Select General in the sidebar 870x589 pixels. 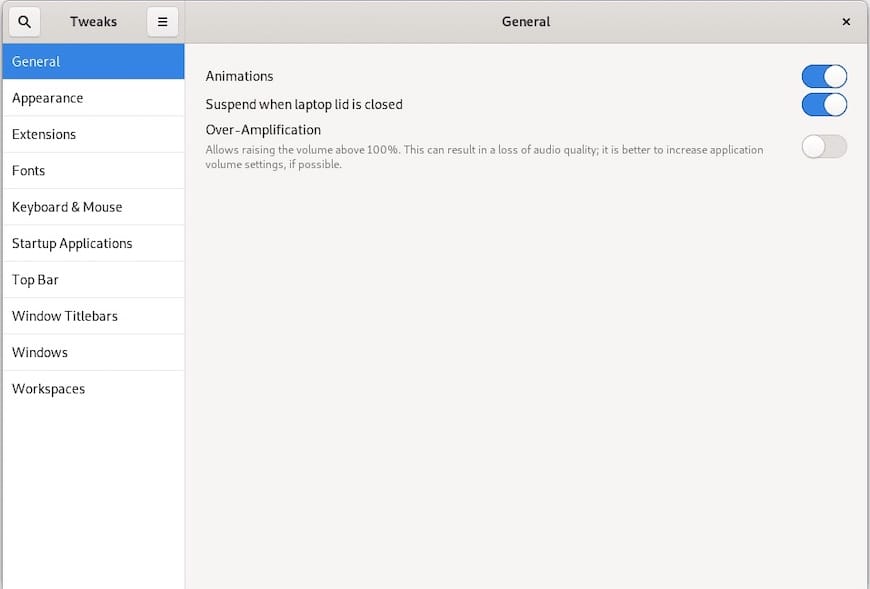[93, 61]
